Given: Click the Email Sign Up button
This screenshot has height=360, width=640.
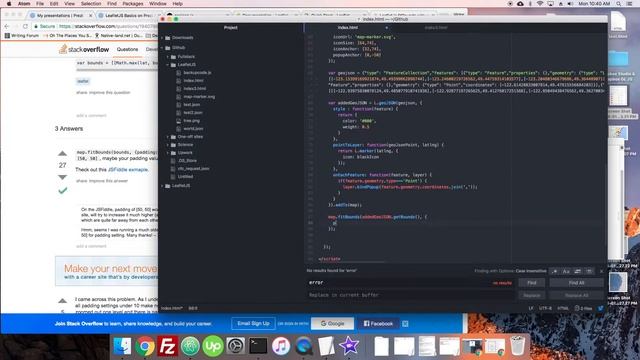Looking at the screenshot, I should pos(253,324).
